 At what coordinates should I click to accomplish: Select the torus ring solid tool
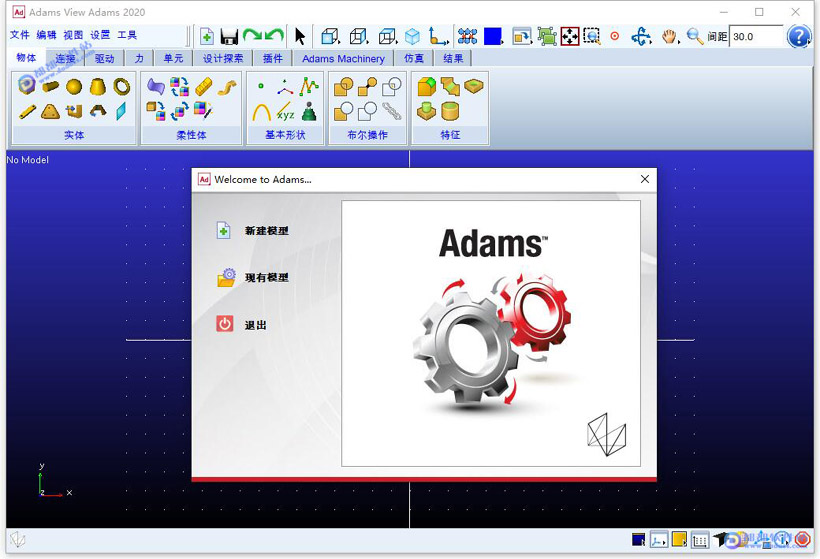[122, 86]
